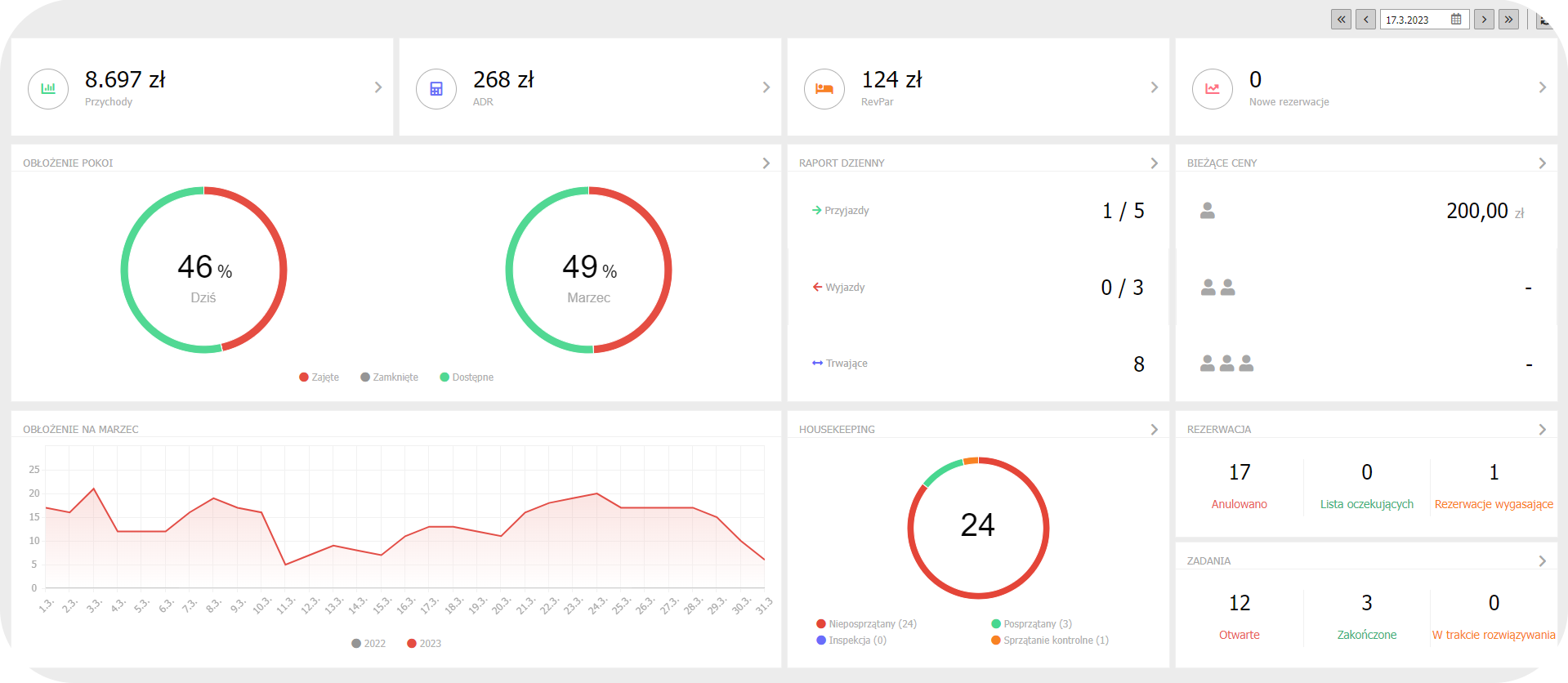Open the calendar date picker icon

pyautogui.click(x=1456, y=19)
